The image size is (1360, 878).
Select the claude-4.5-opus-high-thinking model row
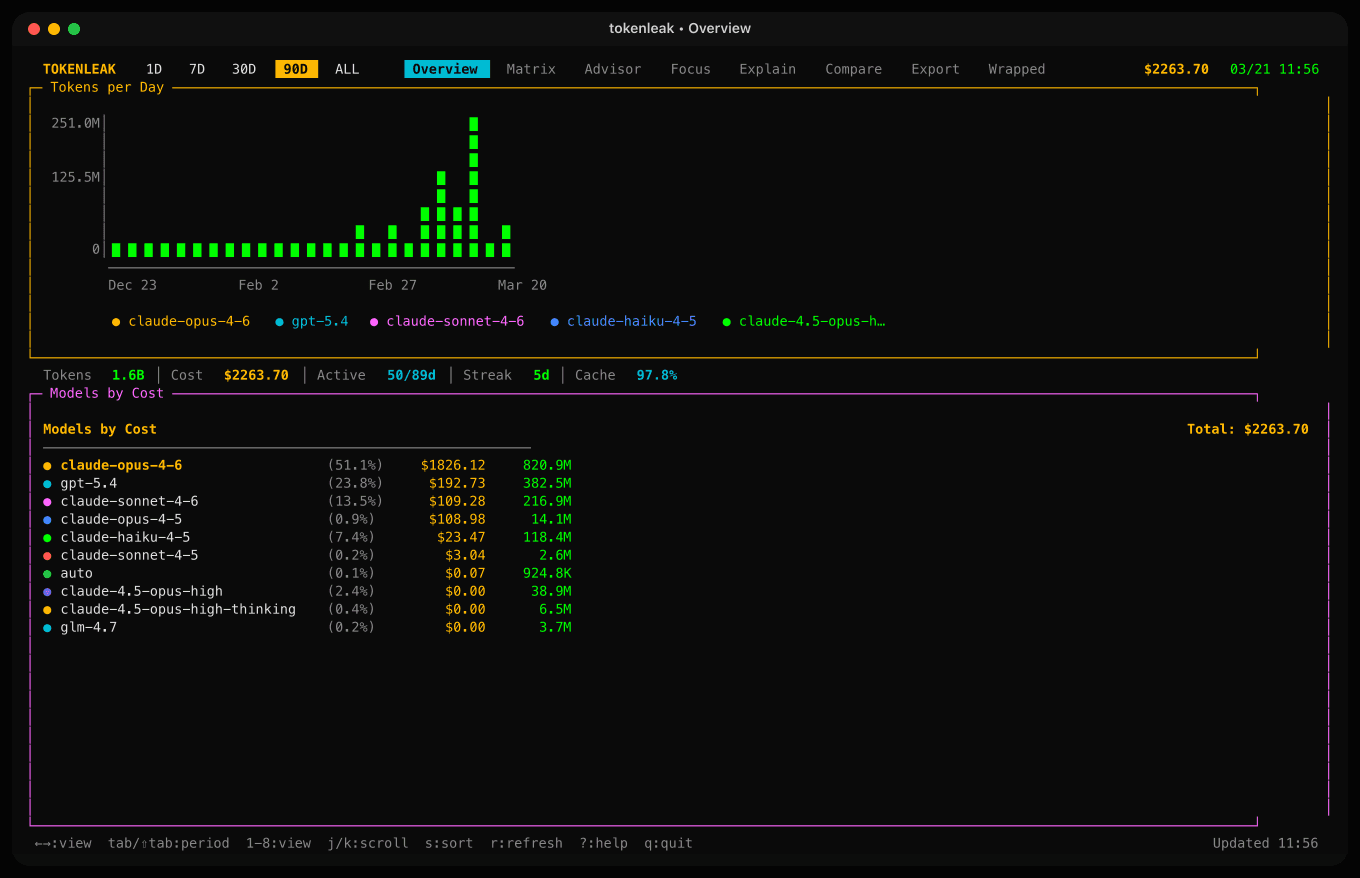coord(308,609)
